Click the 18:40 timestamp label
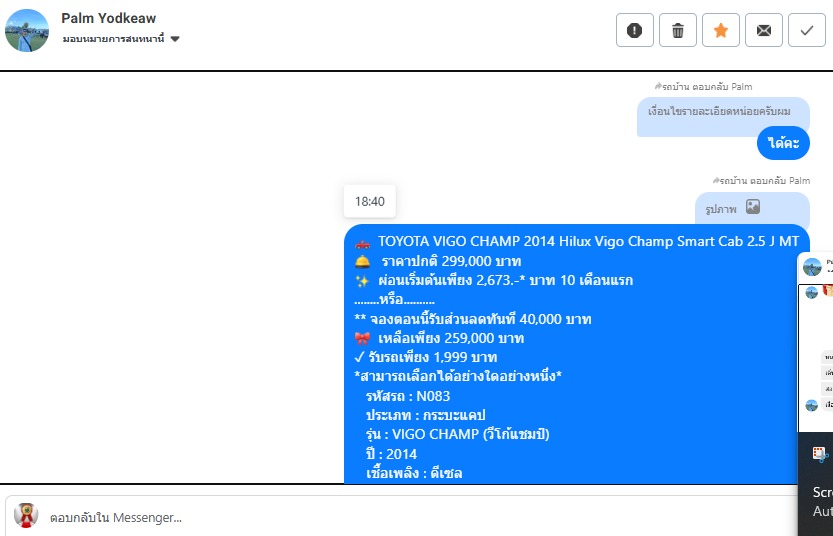This screenshot has width=833, height=536. click(x=370, y=201)
